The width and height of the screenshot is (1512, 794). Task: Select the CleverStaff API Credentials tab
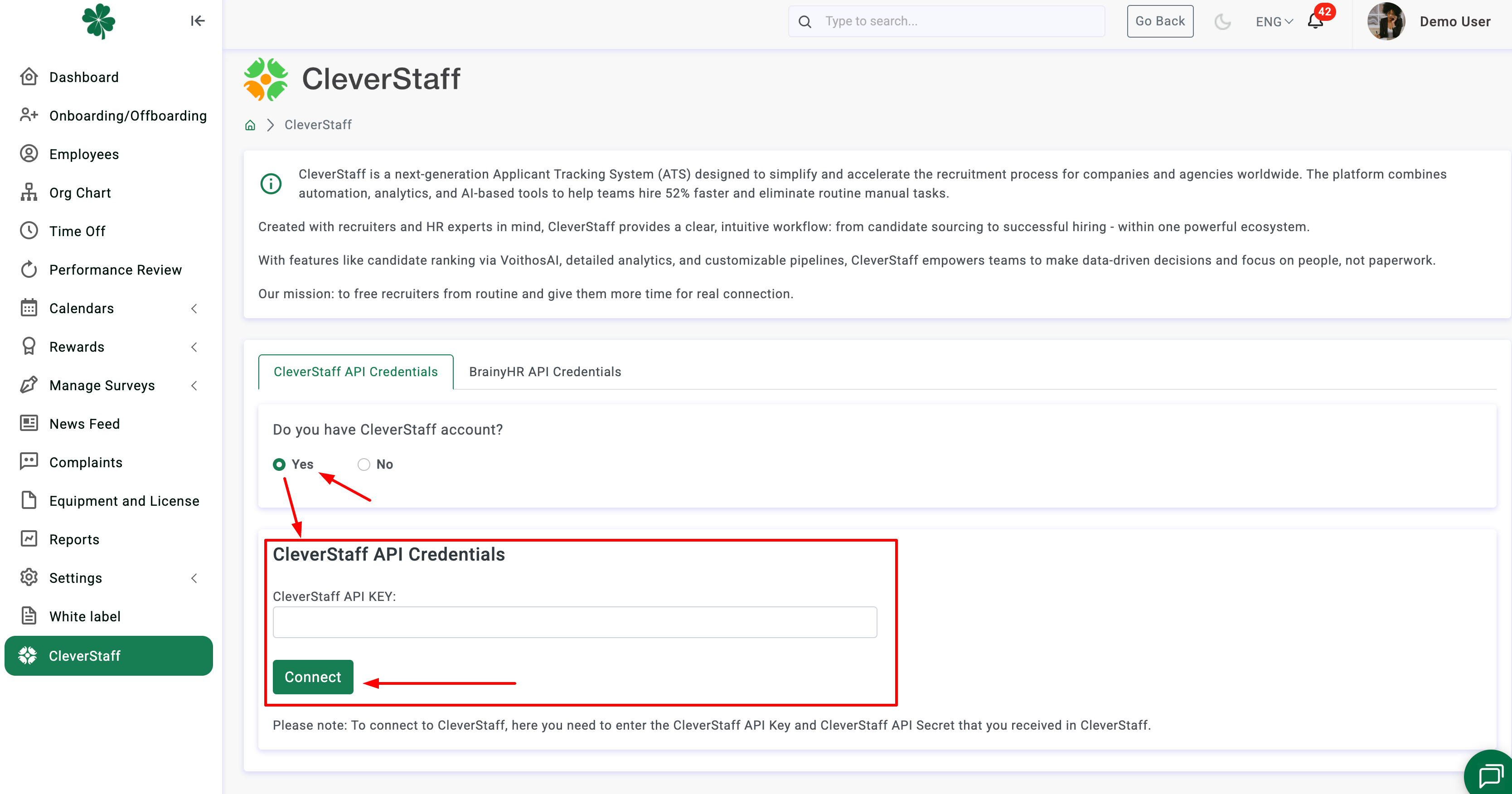355,372
